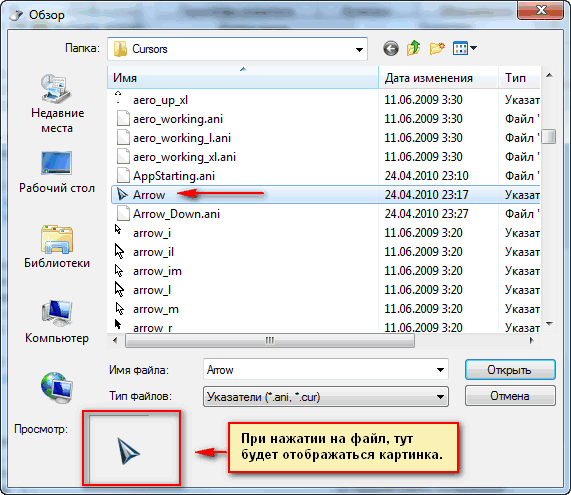Select the file name arrow_im
Image resolution: width=571 pixels, height=495 pixels.
pos(157,271)
